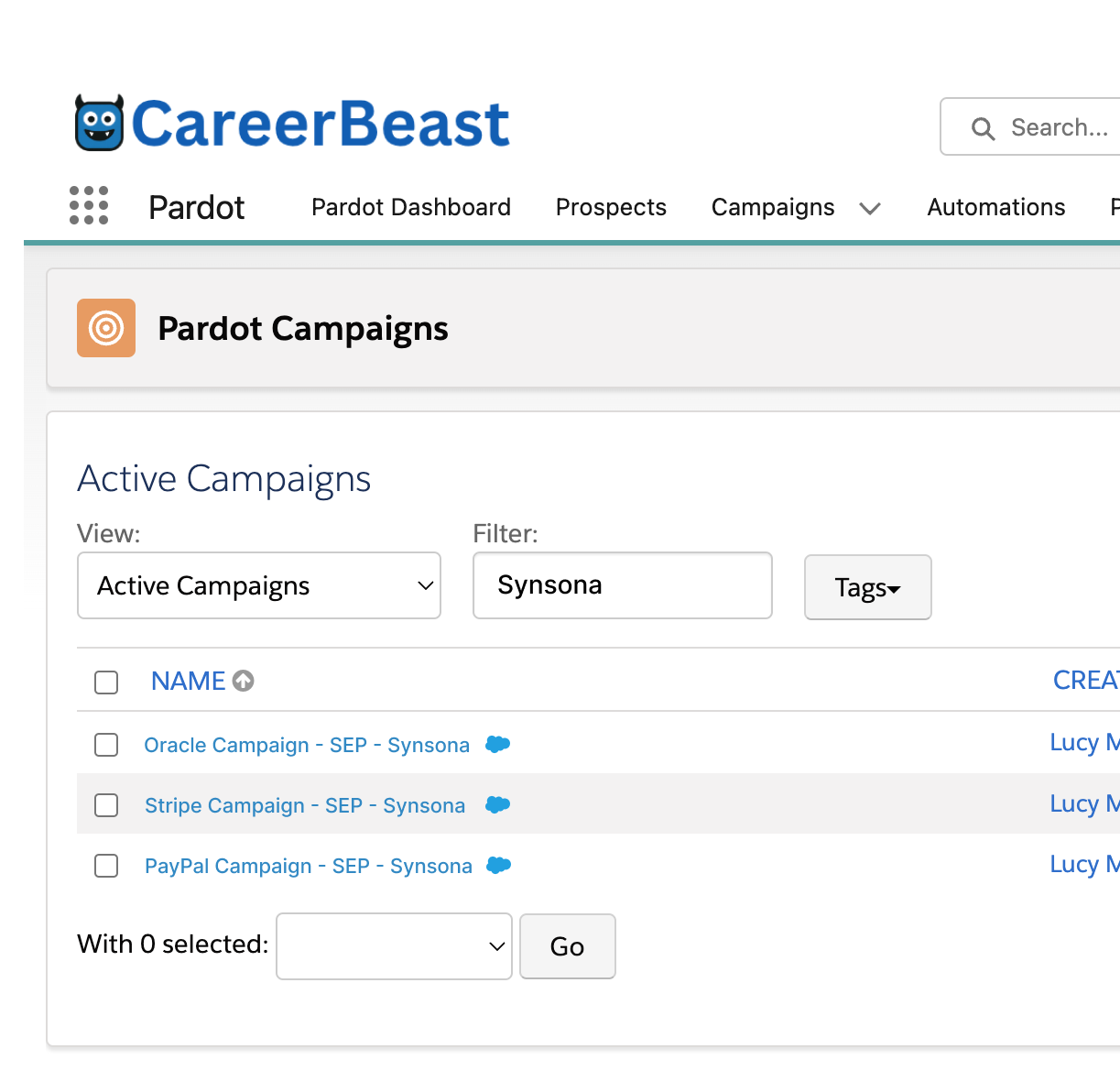This screenshot has width=1120, height=1092.
Task: Expand the Campaigns menu chevron
Action: click(x=870, y=209)
